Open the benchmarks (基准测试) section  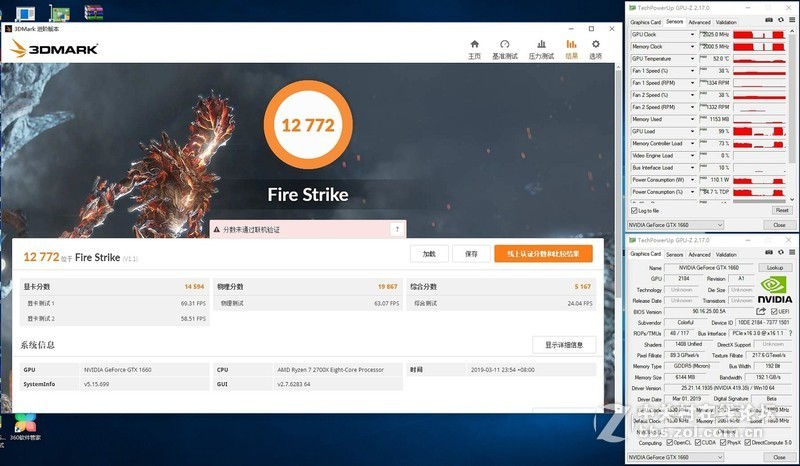(x=505, y=50)
